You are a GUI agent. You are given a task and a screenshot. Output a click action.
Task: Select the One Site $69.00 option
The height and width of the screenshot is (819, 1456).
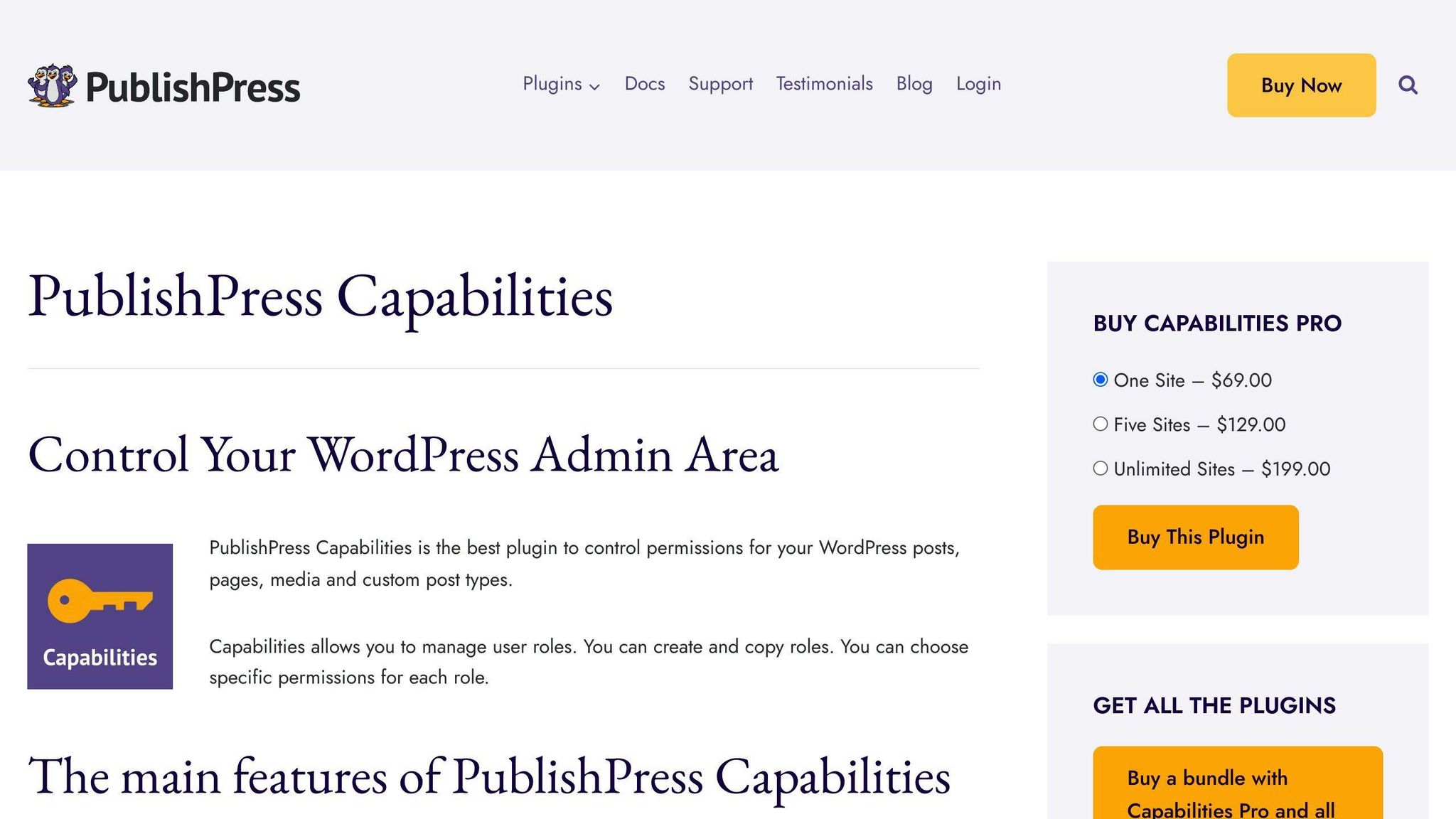(1100, 380)
